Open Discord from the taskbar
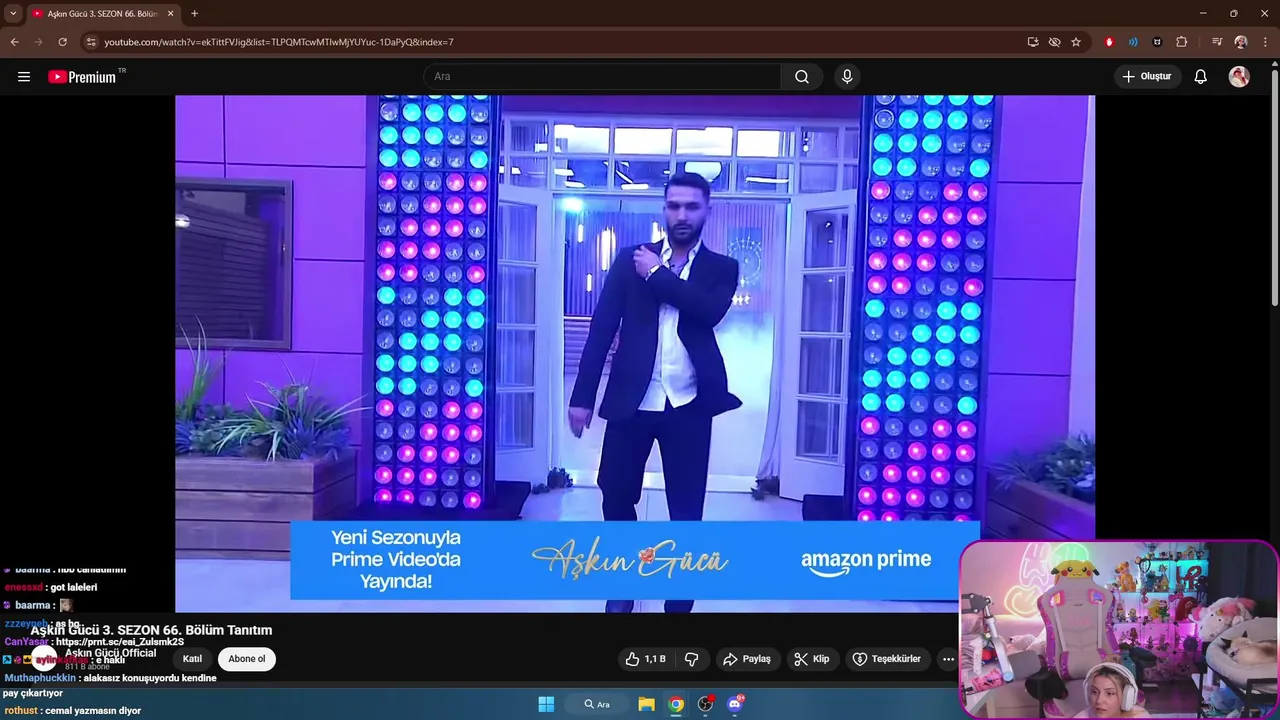This screenshot has width=1280, height=720. (736, 704)
